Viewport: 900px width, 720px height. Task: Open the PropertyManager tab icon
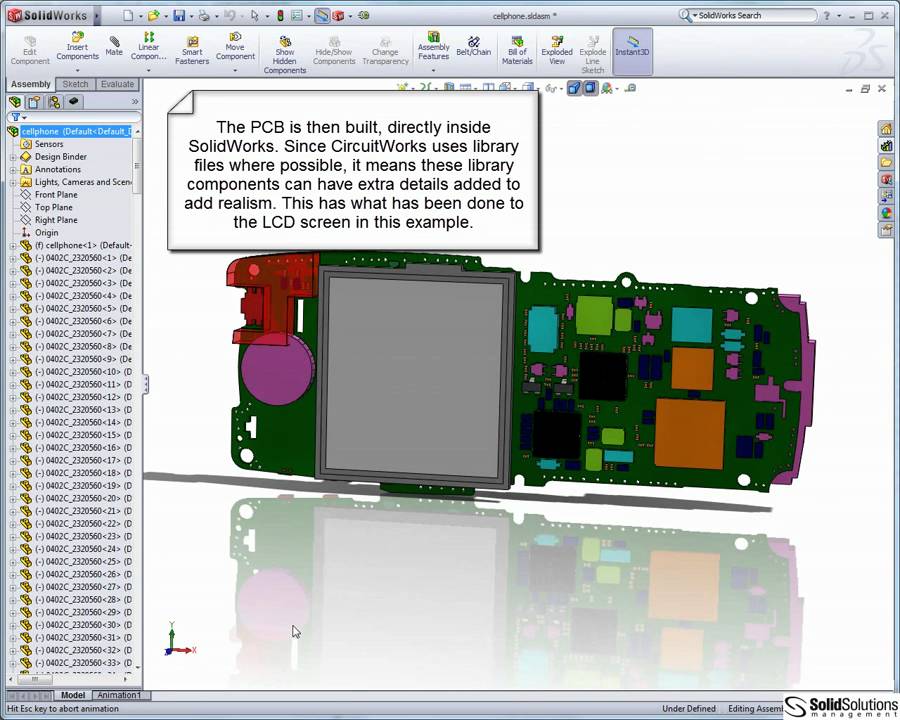pos(34,102)
